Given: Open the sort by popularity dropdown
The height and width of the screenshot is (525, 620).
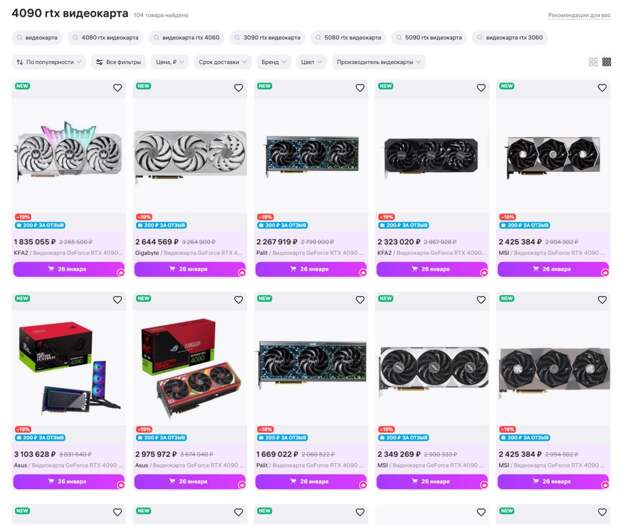Looking at the screenshot, I should point(49,62).
